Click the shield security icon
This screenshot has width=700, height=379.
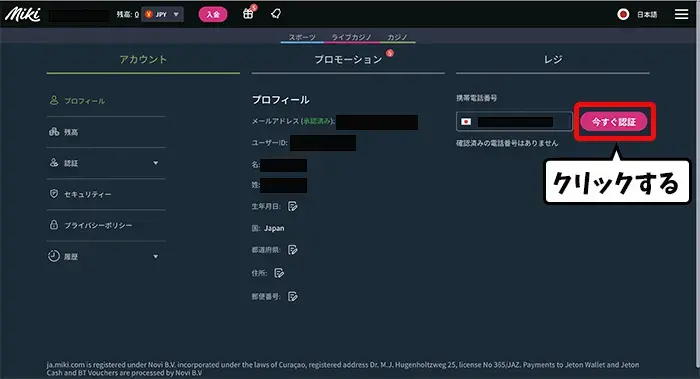pyautogui.click(x=54, y=194)
